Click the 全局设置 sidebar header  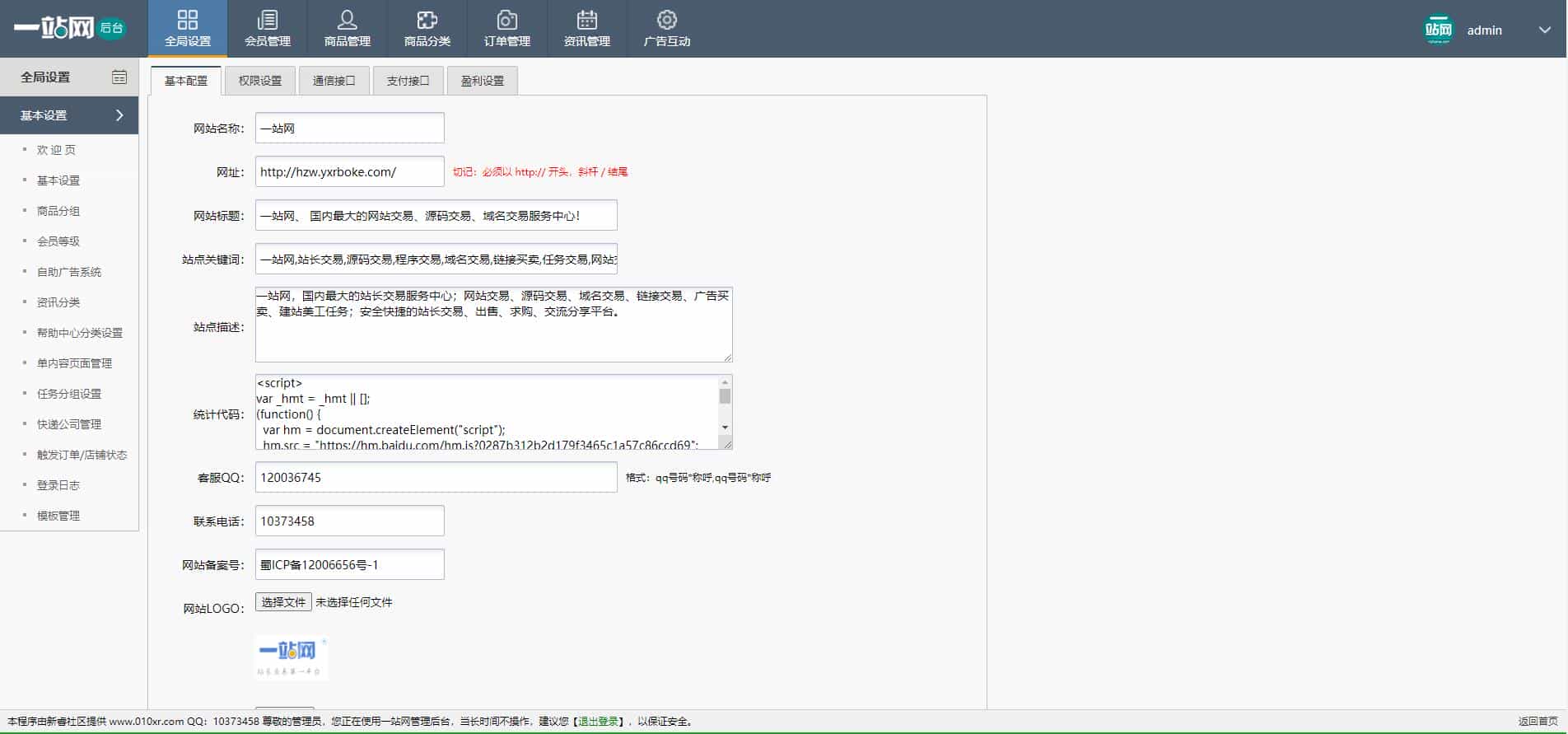tap(69, 77)
